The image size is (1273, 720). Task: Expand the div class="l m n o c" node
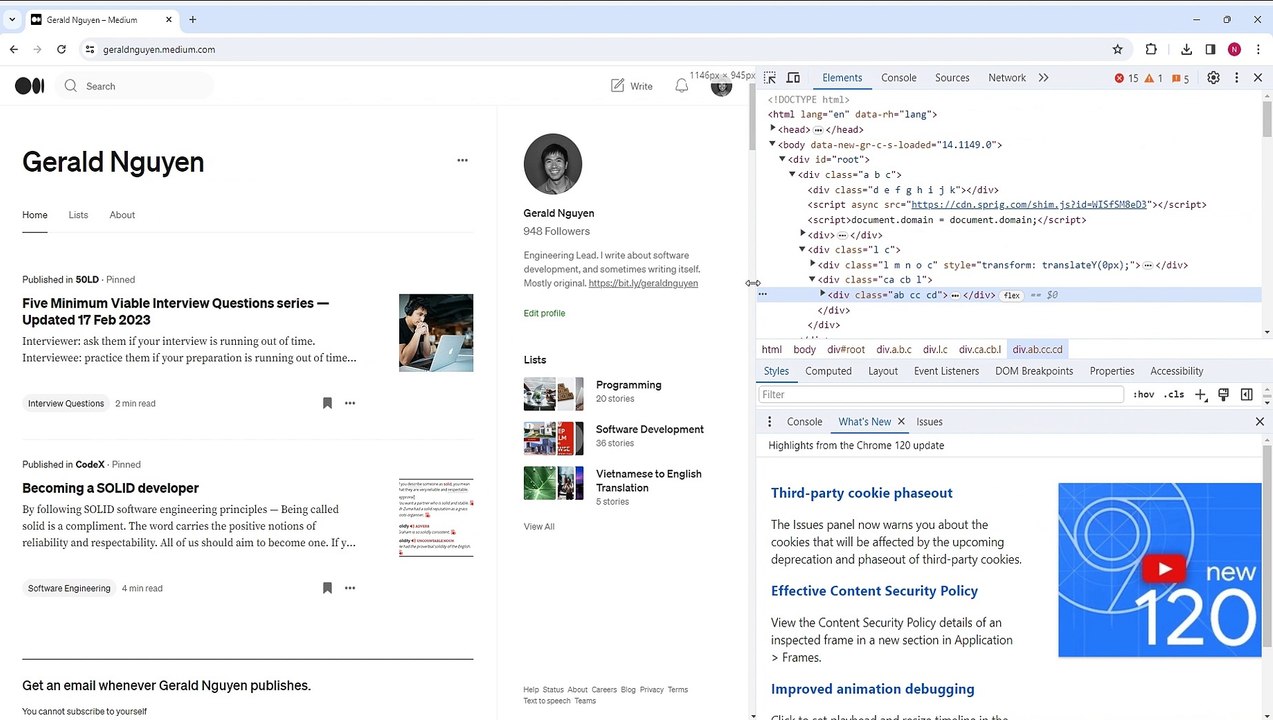click(813, 264)
